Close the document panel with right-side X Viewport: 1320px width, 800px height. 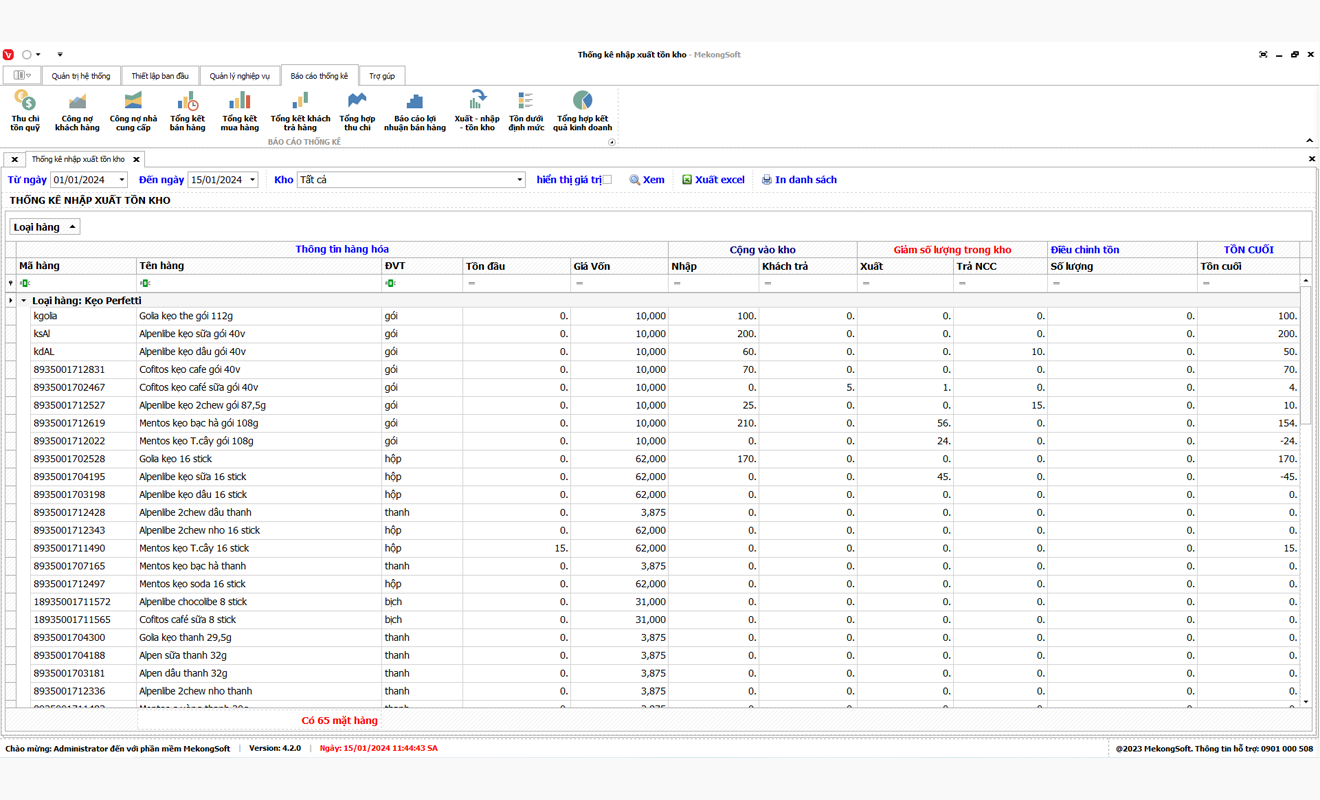pos(1311,159)
